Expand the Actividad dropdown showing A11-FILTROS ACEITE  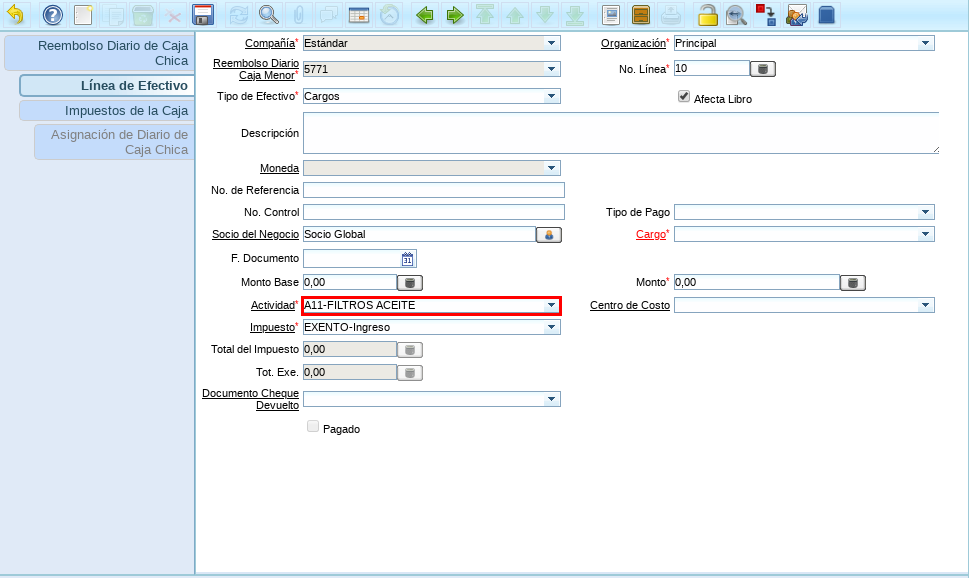point(551,305)
